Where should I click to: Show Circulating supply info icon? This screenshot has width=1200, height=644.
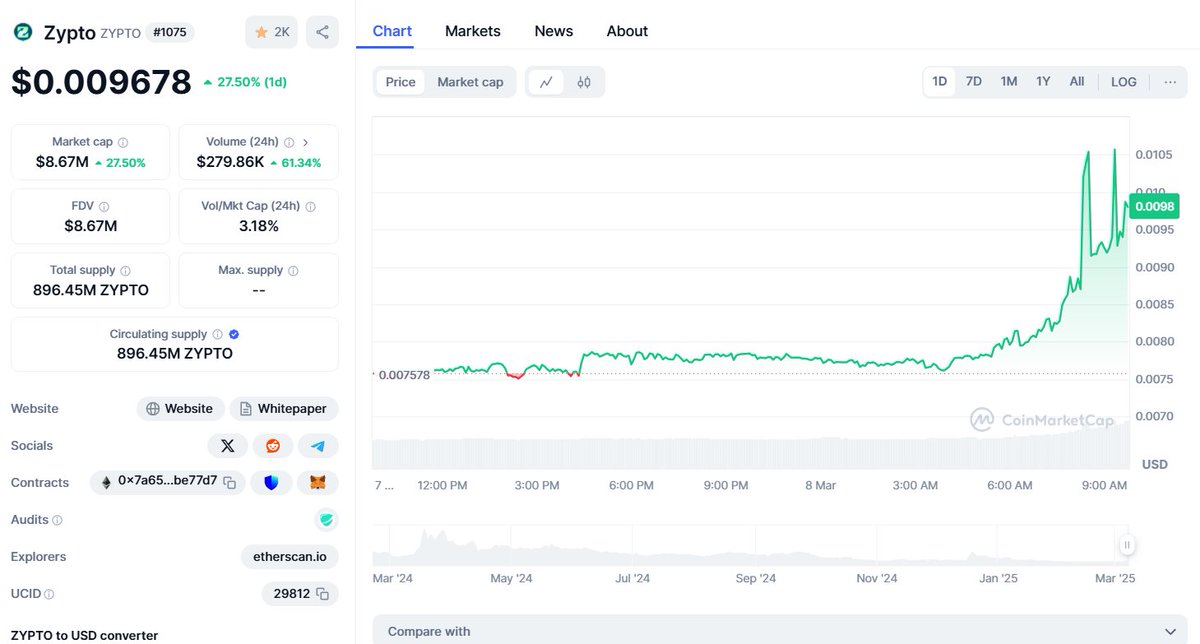pos(217,335)
